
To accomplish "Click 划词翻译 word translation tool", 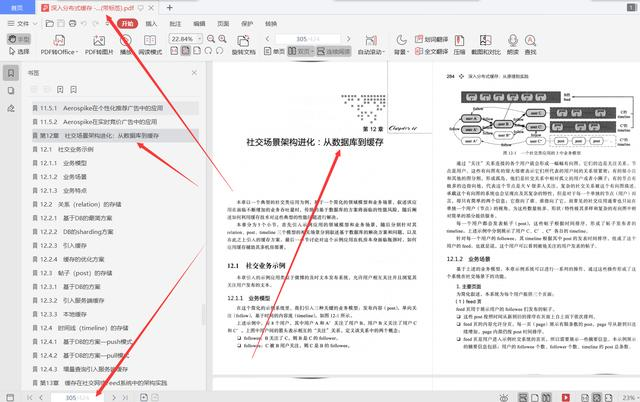I will tap(431, 39).
